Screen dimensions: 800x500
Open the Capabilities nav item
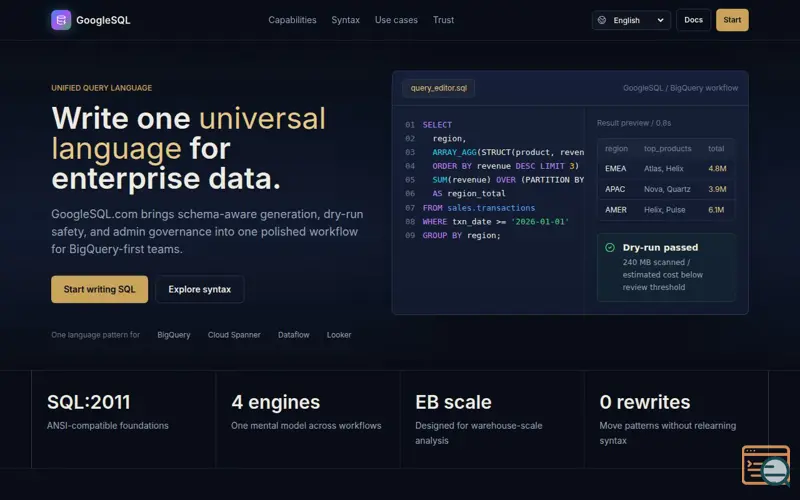coord(292,20)
